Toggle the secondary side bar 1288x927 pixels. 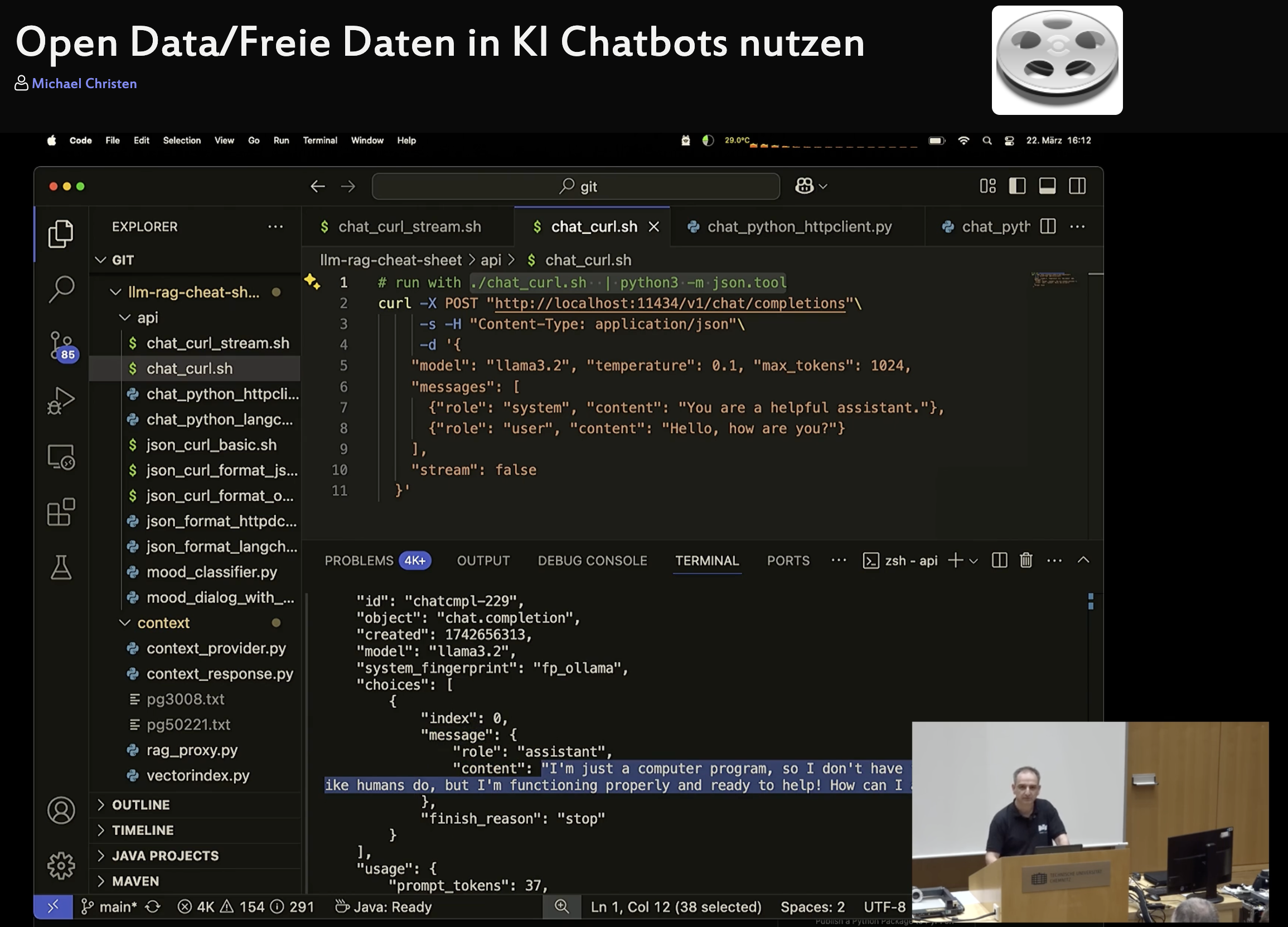coord(1077,186)
